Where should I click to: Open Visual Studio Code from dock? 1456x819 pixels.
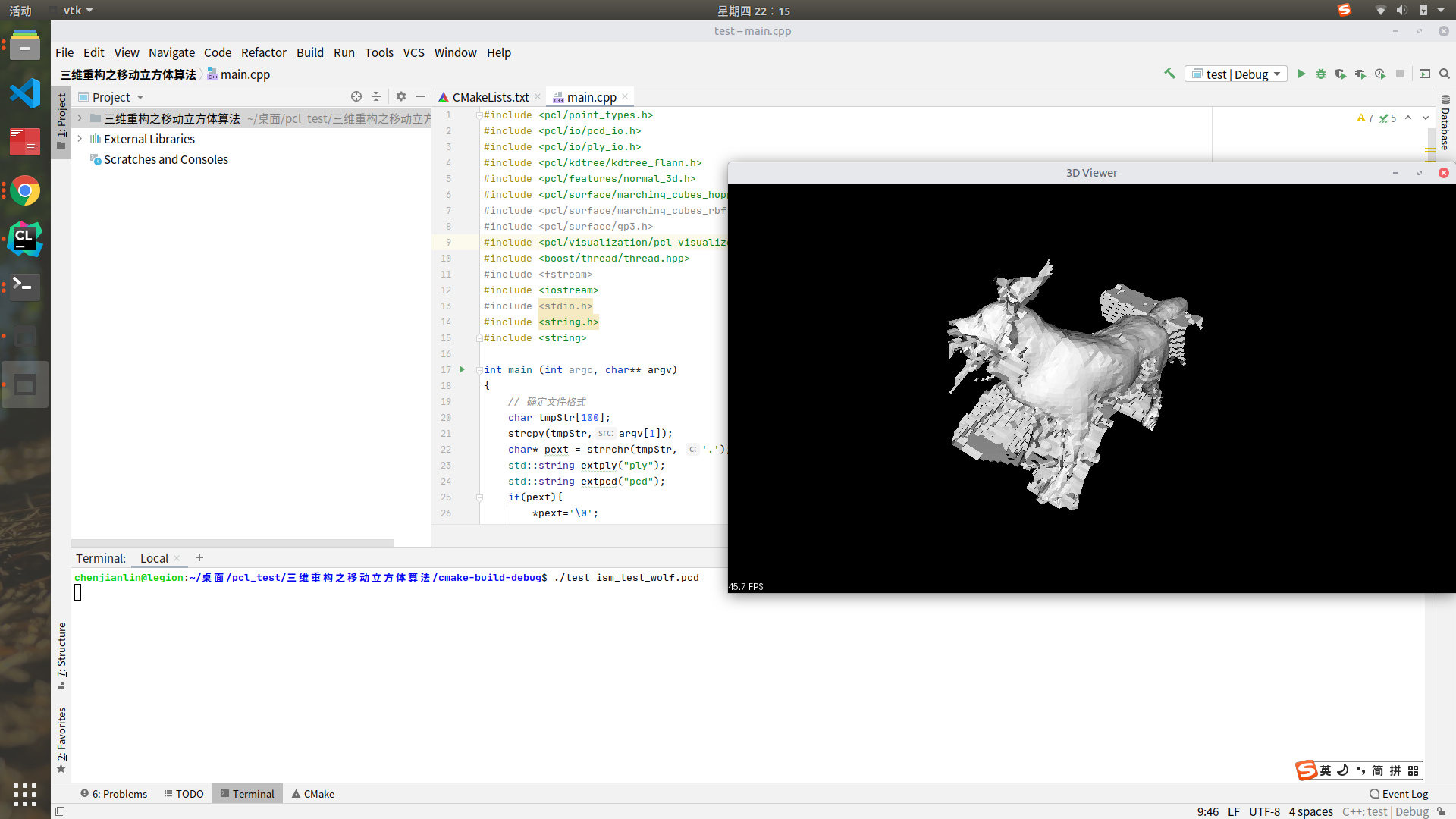[24, 93]
